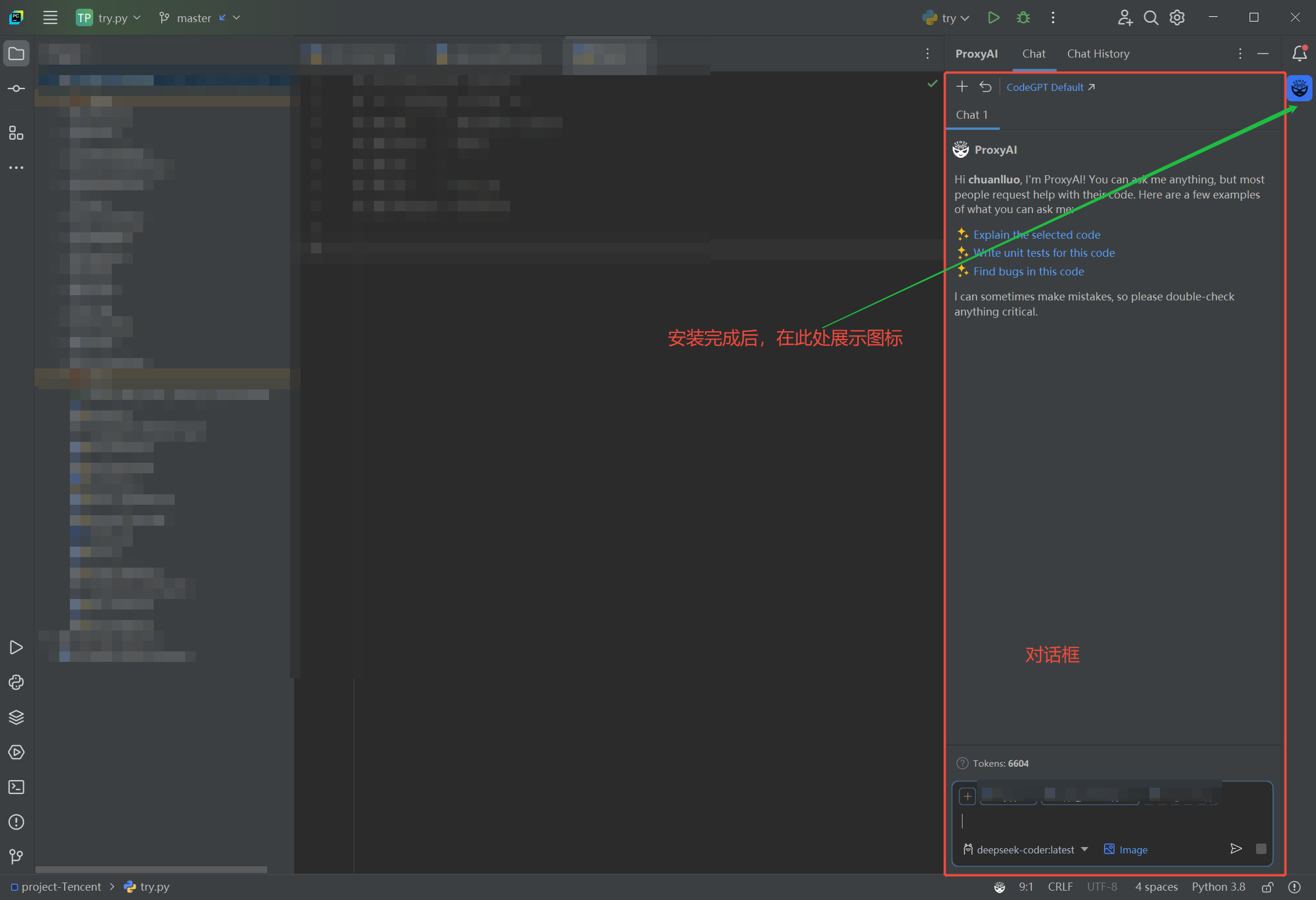The height and width of the screenshot is (900, 1316).
Task: Toggle the file read-only lock in status bar
Action: 1267,887
